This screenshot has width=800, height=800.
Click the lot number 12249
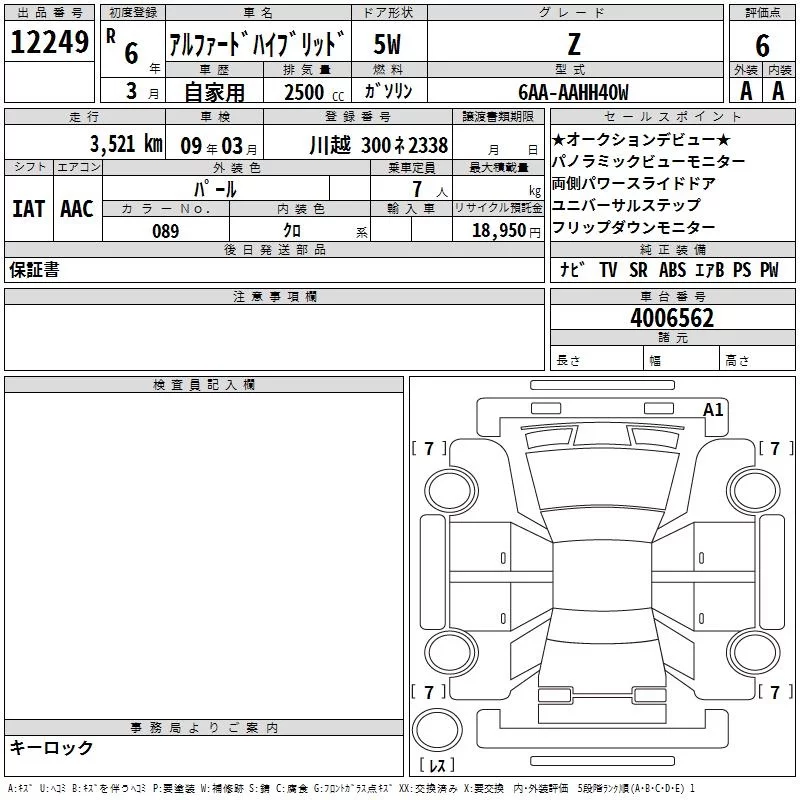(49, 42)
